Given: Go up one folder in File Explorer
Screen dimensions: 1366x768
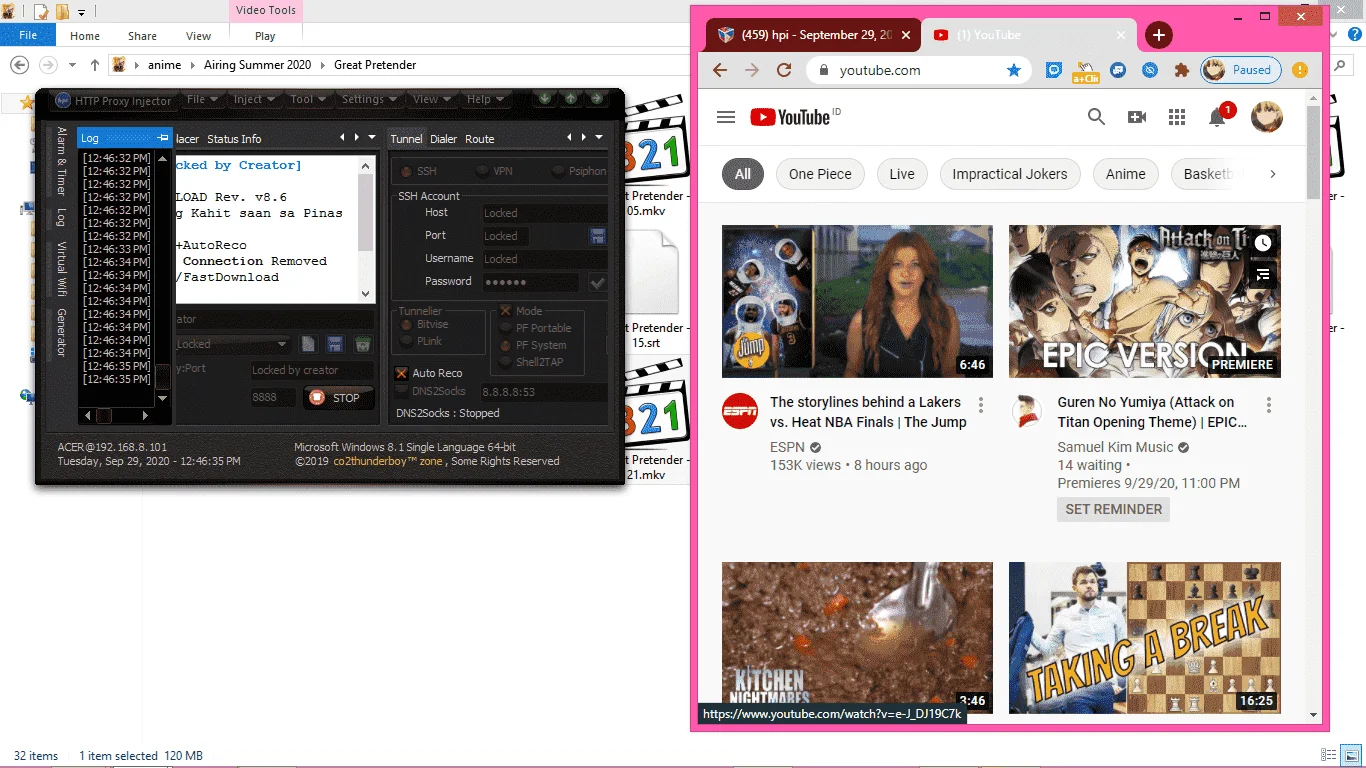Looking at the screenshot, I should point(95,65).
